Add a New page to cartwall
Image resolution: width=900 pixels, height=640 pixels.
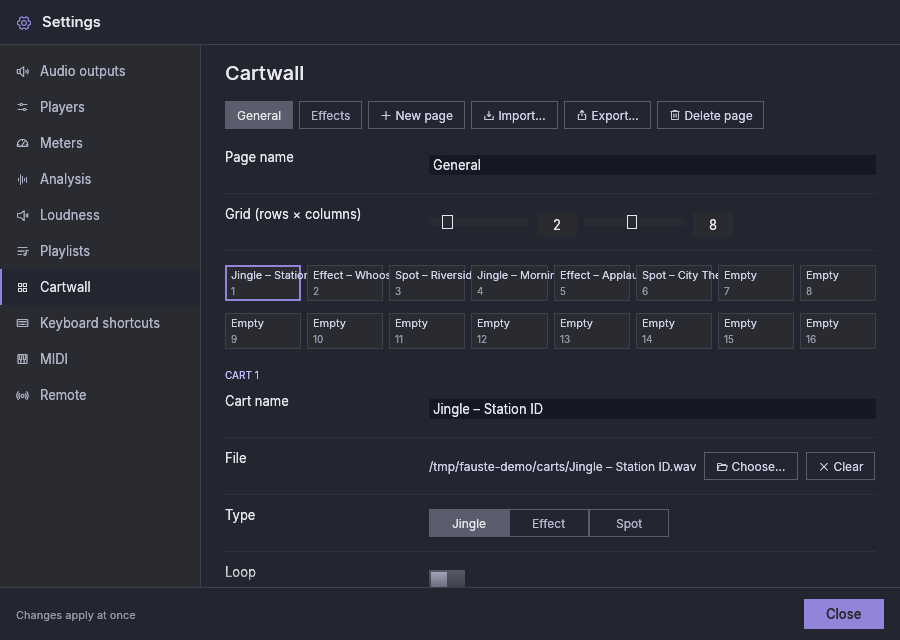tap(416, 115)
